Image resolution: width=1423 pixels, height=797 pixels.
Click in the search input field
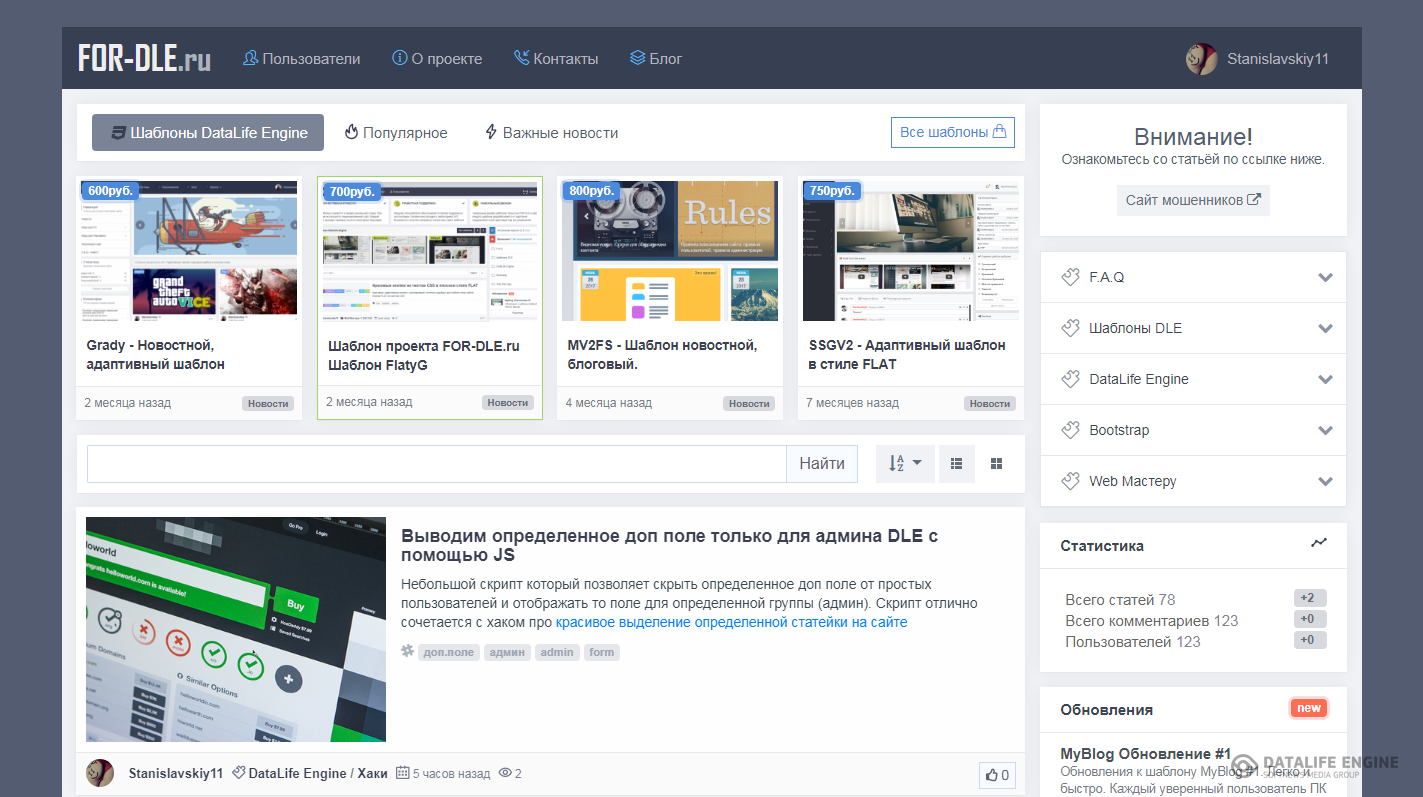[437, 464]
